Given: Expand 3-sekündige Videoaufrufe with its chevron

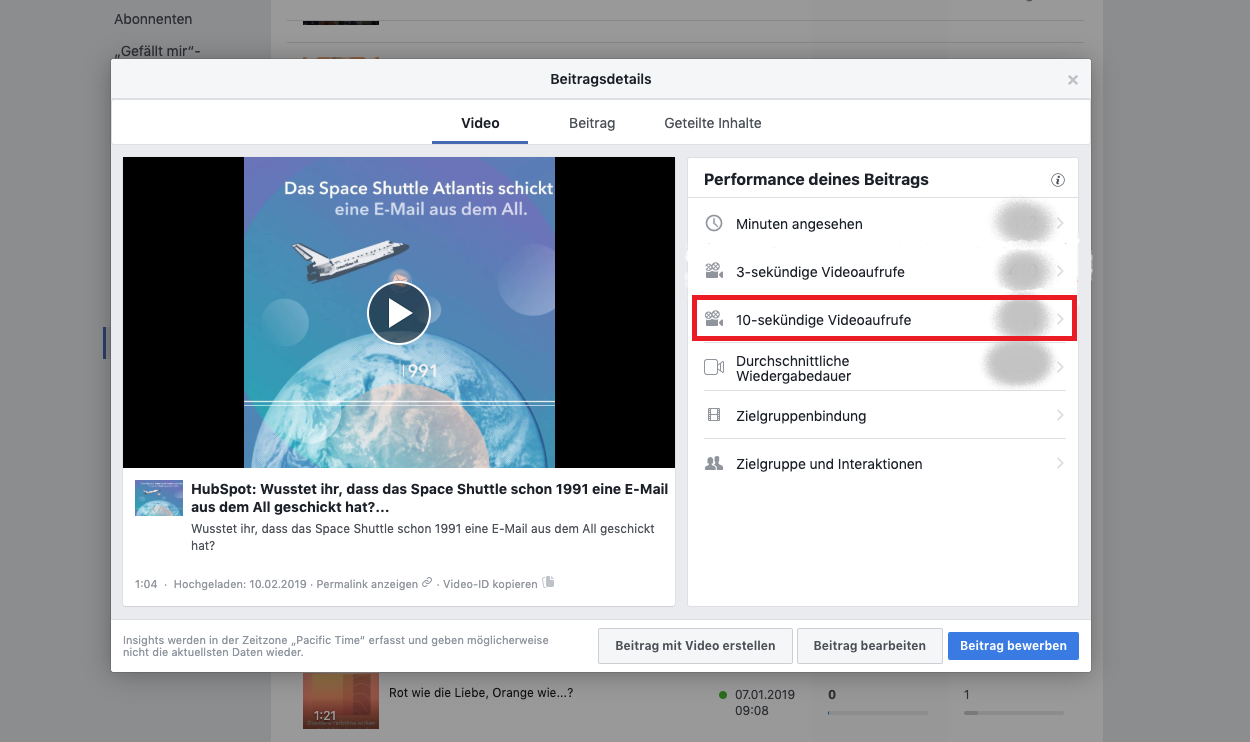Looking at the screenshot, I should (x=1060, y=271).
